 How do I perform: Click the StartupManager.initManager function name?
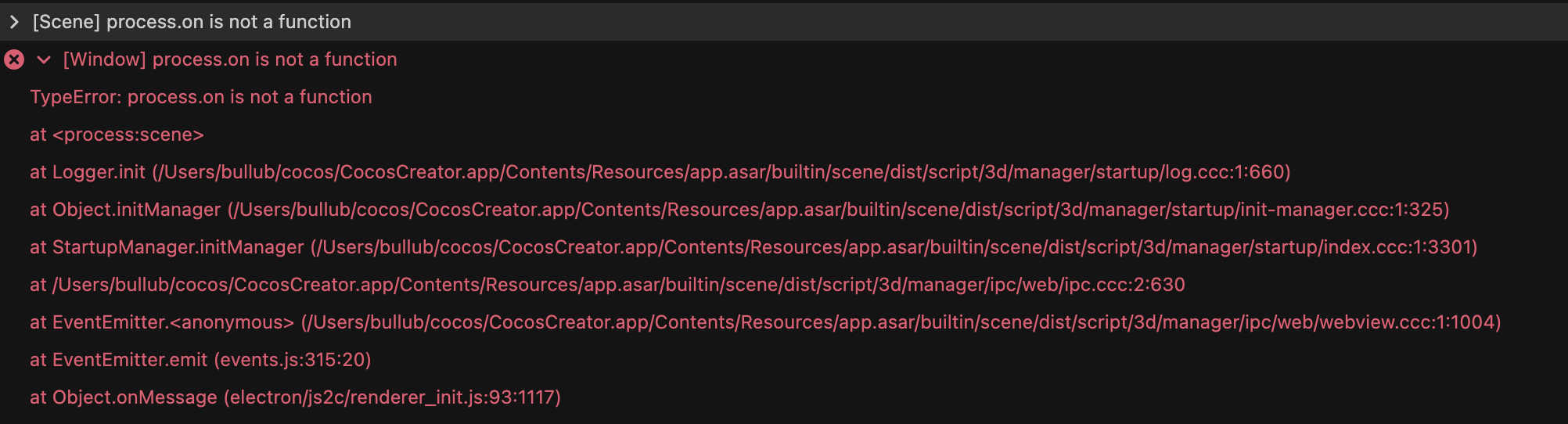(178, 247)
